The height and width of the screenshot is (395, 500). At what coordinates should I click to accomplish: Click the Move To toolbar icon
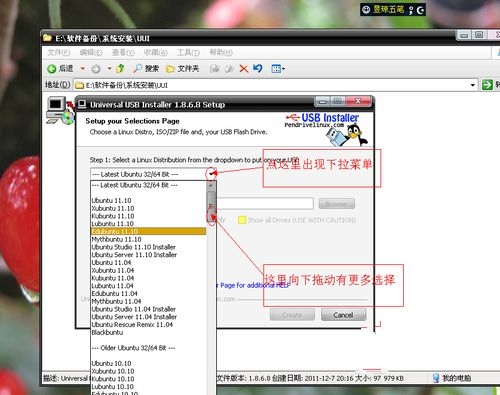215,69
